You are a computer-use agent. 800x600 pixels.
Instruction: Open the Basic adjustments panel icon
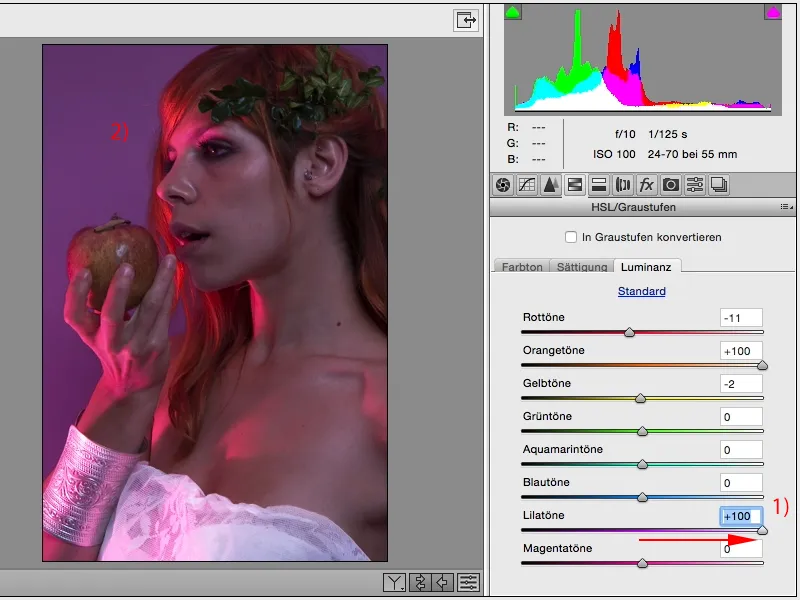pos(503,185)
